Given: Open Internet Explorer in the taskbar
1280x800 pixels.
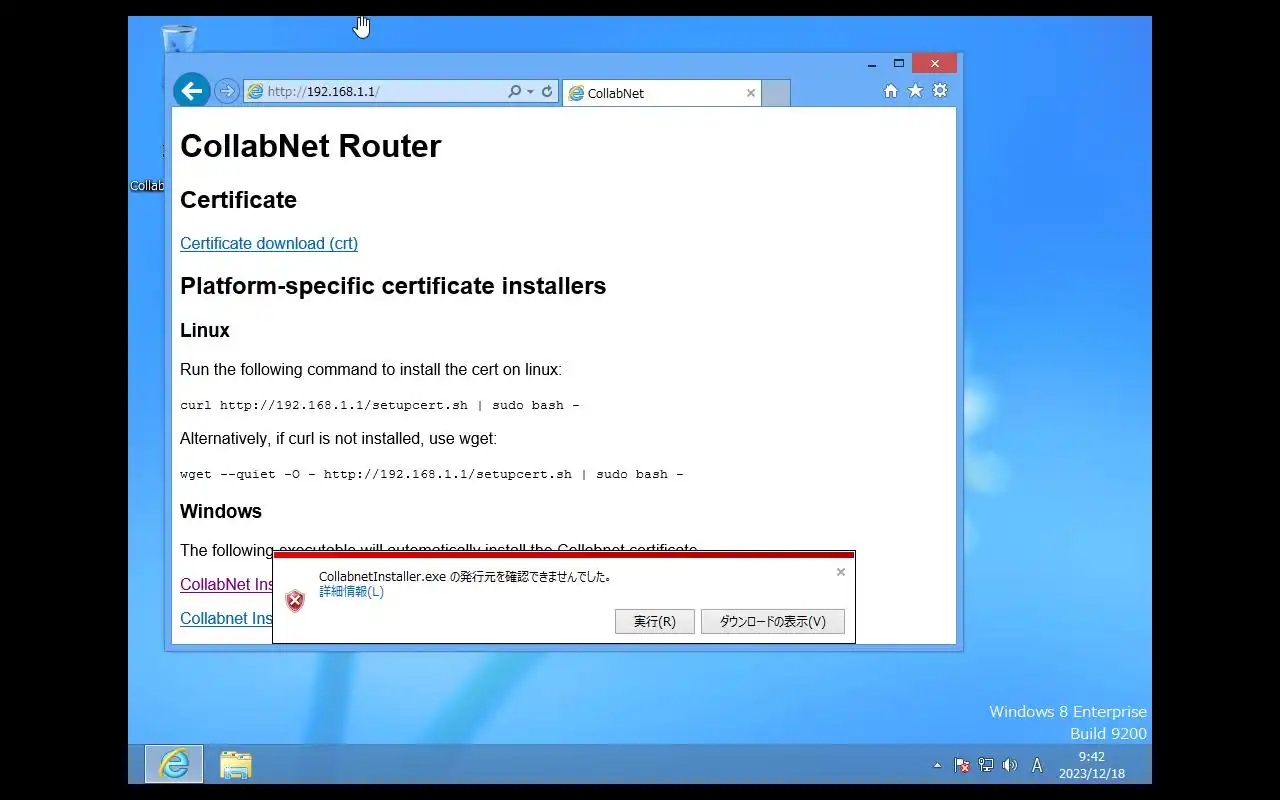Looking at the screenshot, I should click(x=174, y=764).
